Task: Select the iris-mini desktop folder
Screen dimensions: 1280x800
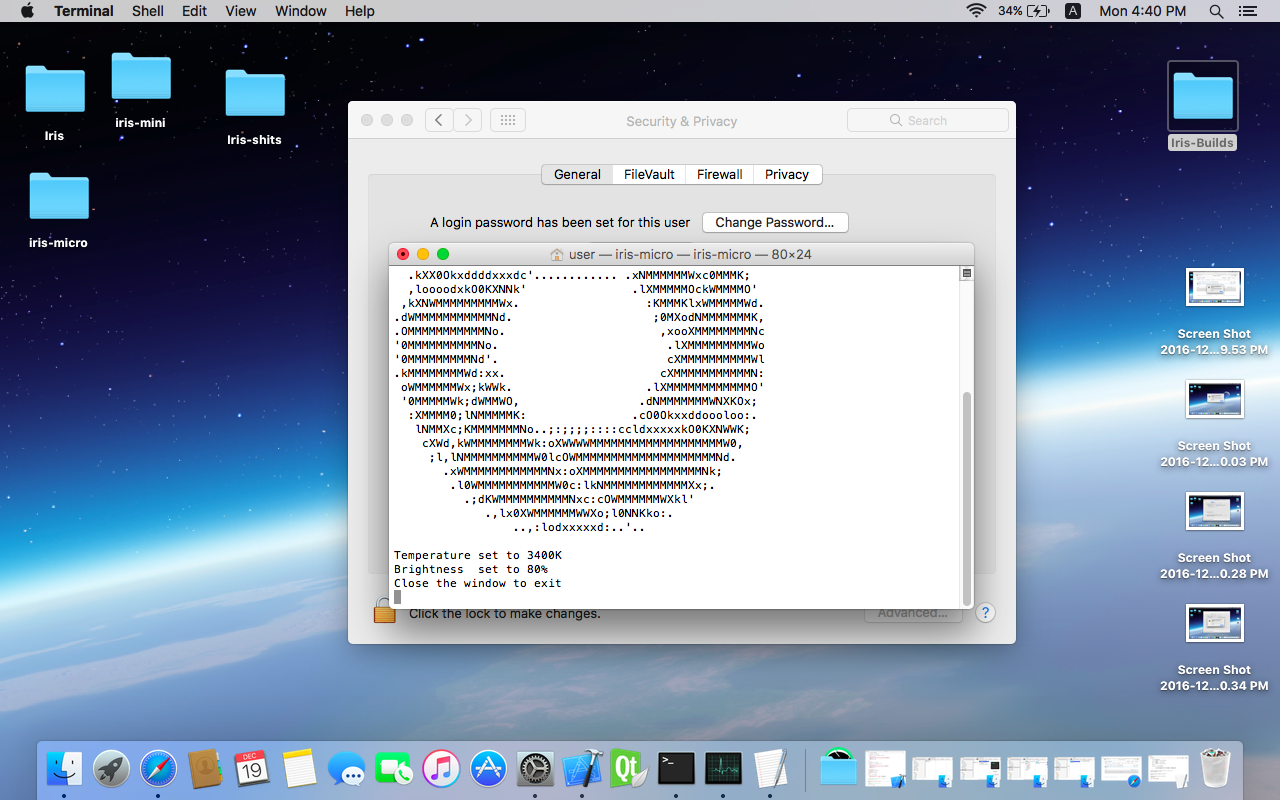Action: pos(140,90)
